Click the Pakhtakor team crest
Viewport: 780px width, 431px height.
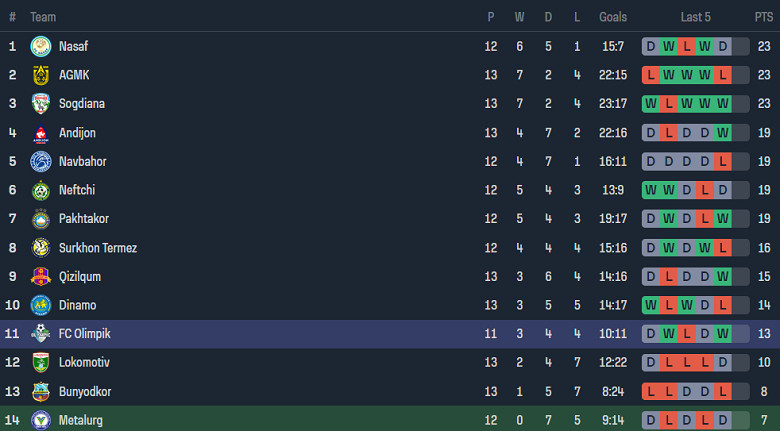click(x=41, y=219)
